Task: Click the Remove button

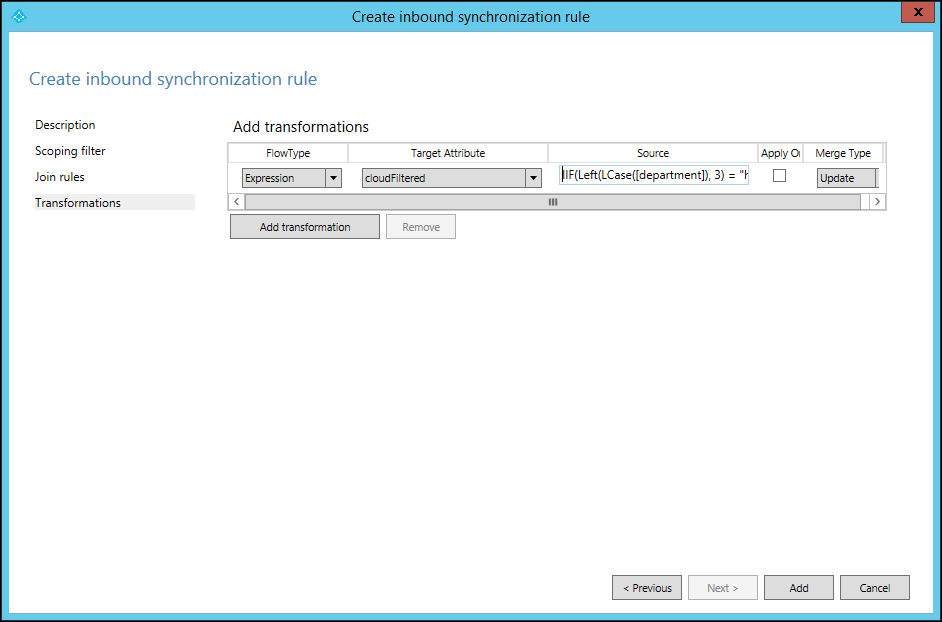Action: point(420,226)
